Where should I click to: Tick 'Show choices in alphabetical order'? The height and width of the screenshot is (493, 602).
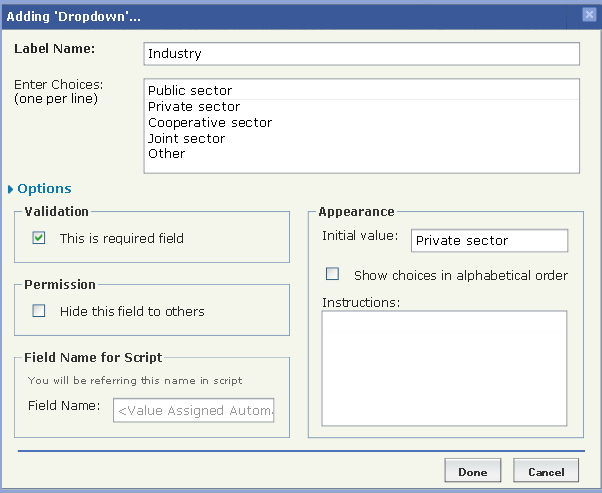333,274
